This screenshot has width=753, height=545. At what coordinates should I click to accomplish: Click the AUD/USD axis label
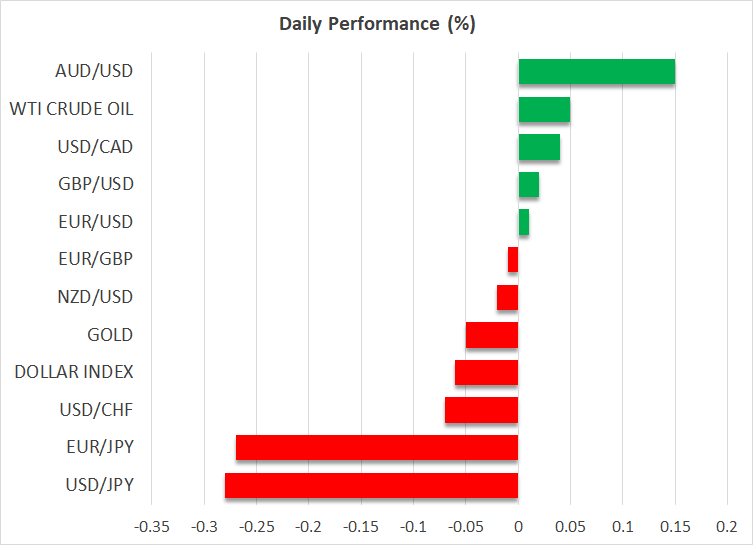click(96, 72)
